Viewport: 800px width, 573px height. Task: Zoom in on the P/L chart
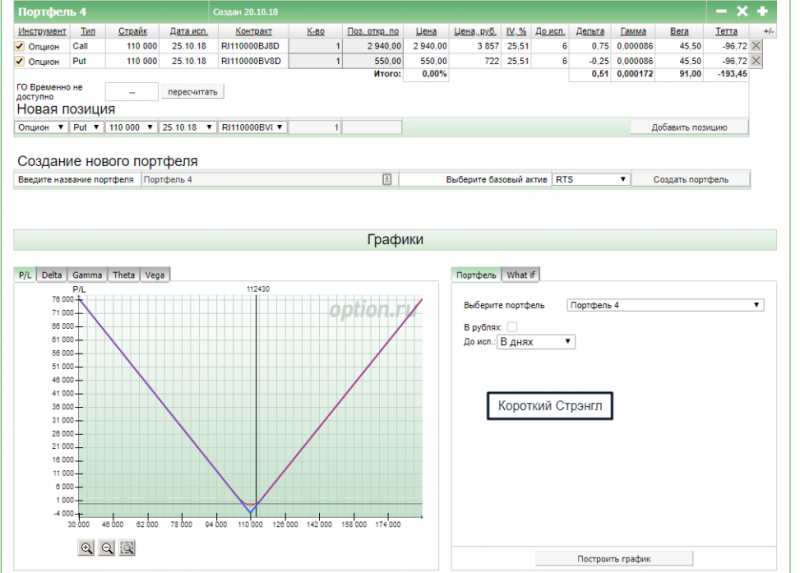86,548
